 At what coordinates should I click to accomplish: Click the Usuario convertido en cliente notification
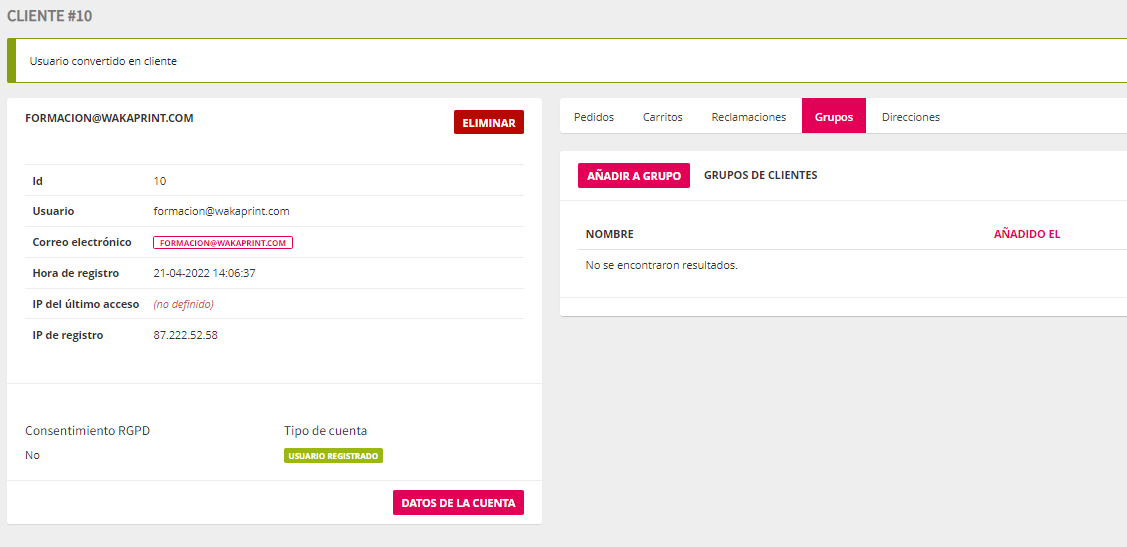103,61
